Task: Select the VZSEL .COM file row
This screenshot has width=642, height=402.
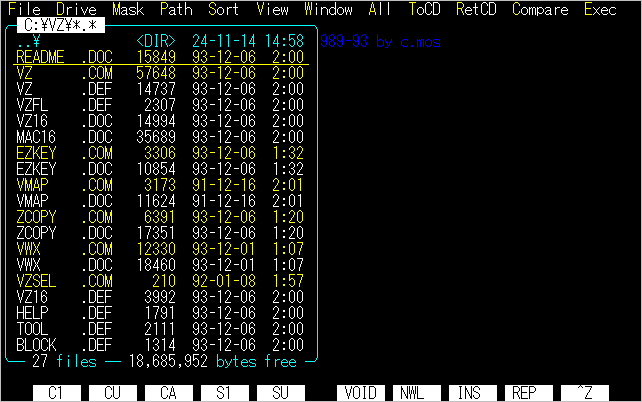Action: 160,281
